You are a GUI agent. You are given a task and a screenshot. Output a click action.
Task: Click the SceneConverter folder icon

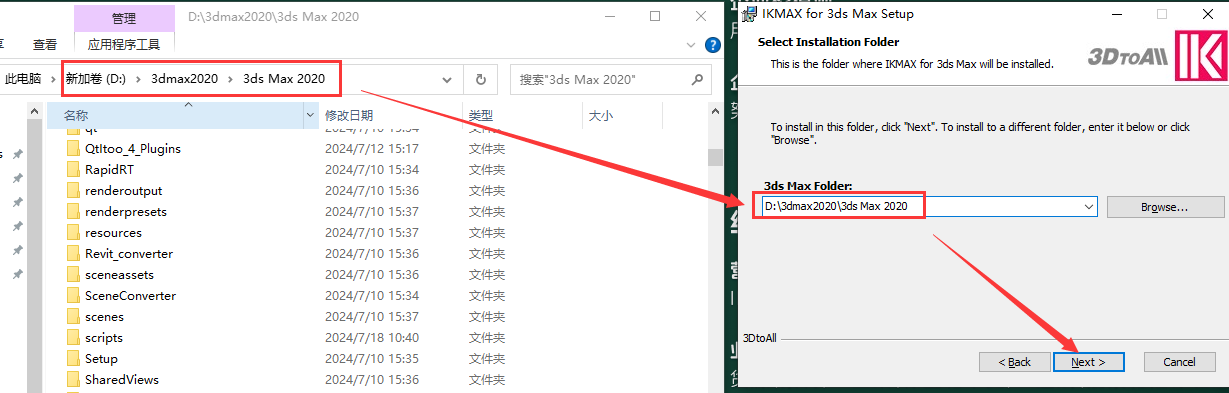tap(72, 295)
